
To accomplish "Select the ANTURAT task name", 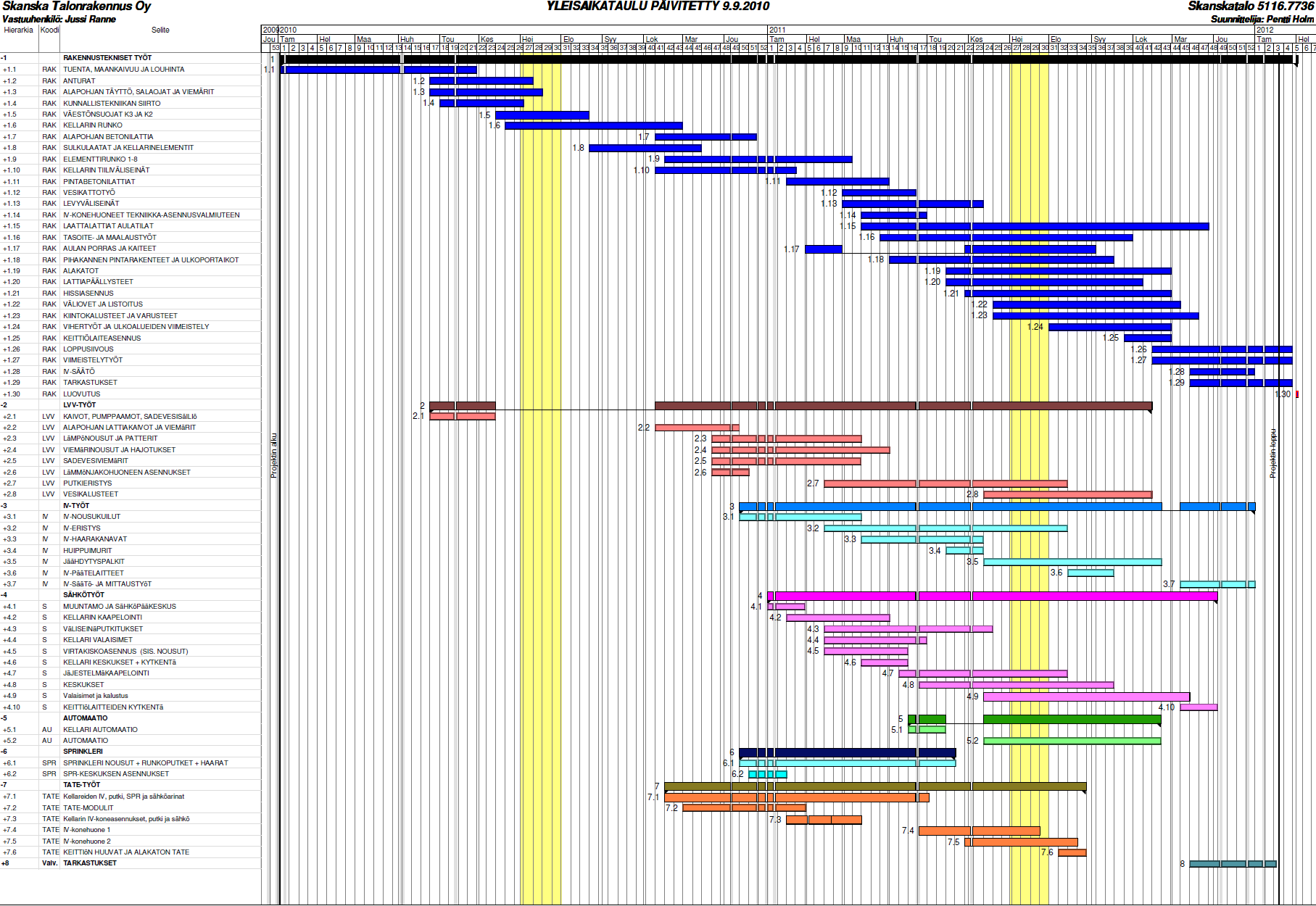I will (79, 81).
